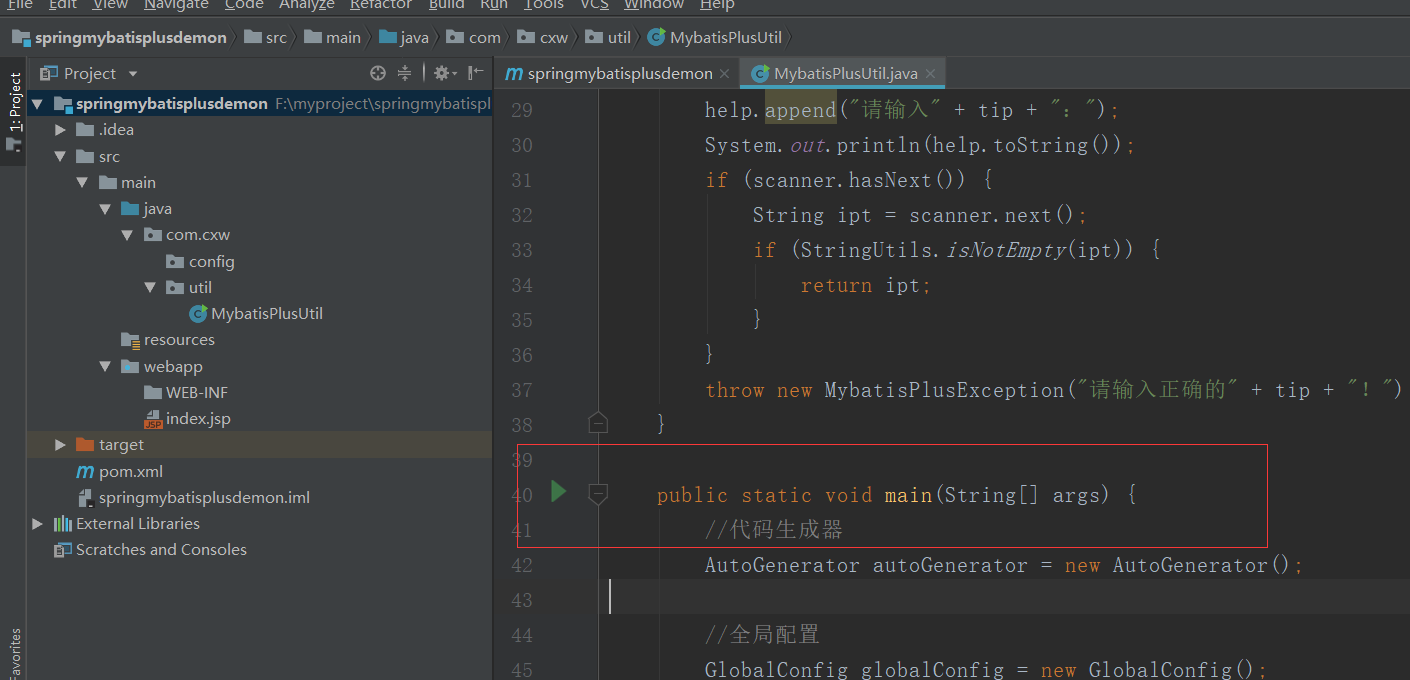The width and height of the screenshot is (1410, 680).
Task: Select springmybatisplusdemon.iml in project tree
Action: pyautogui.click(x=204, y=498)
